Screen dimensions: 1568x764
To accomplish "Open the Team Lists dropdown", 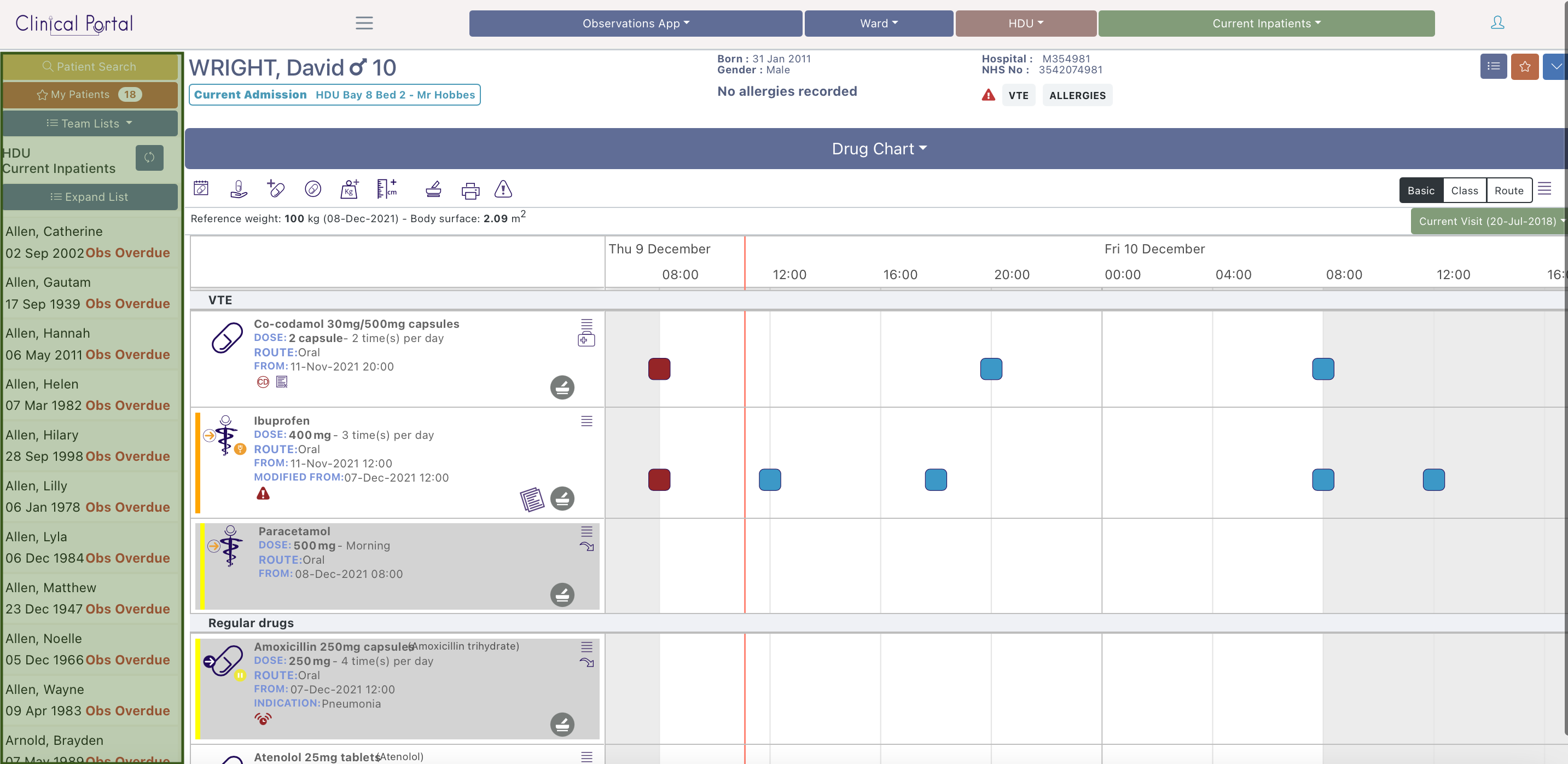I will (x=90, y=124).
